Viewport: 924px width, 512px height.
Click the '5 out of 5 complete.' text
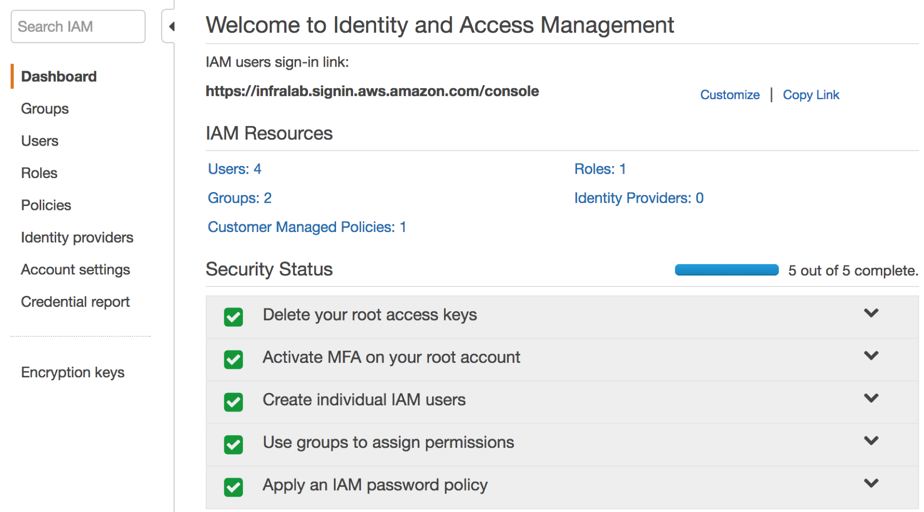pyautogui.click(x=853, y=270)
